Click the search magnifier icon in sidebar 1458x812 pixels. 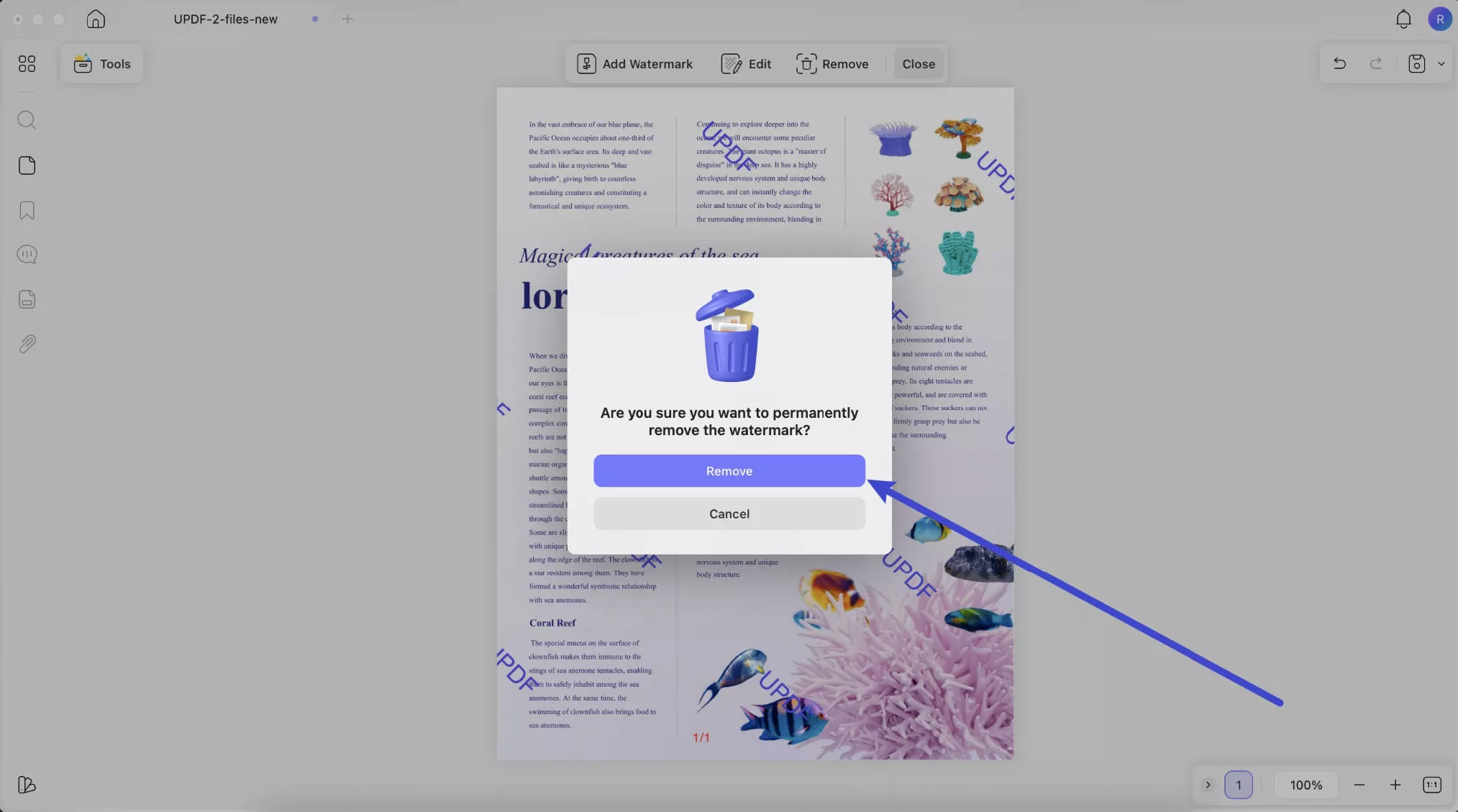[x=27, y=120]
